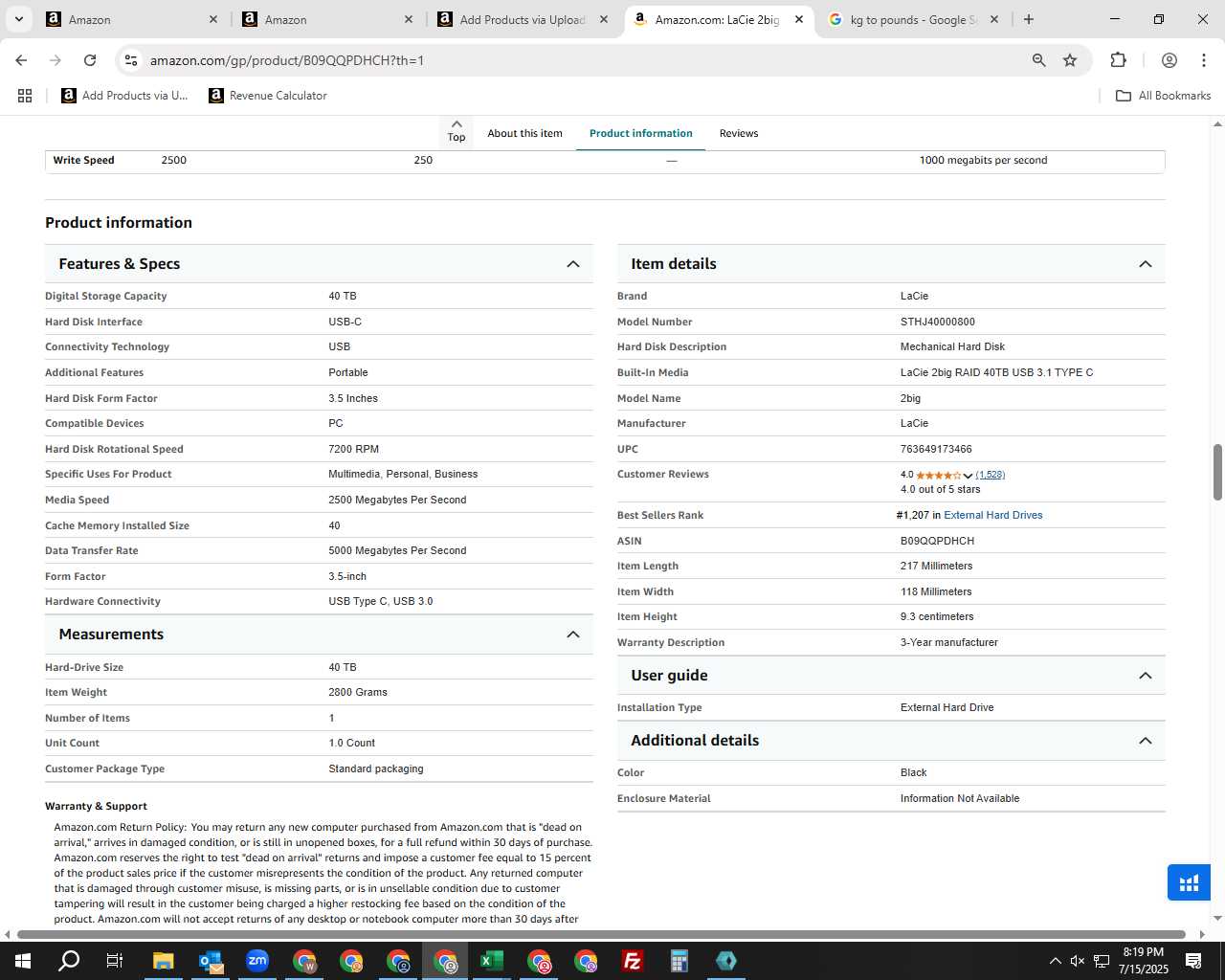1225x980 pixels.
Task: Select the ASIN value B09QQPDHCH
Action: click(x=937, y=541)
